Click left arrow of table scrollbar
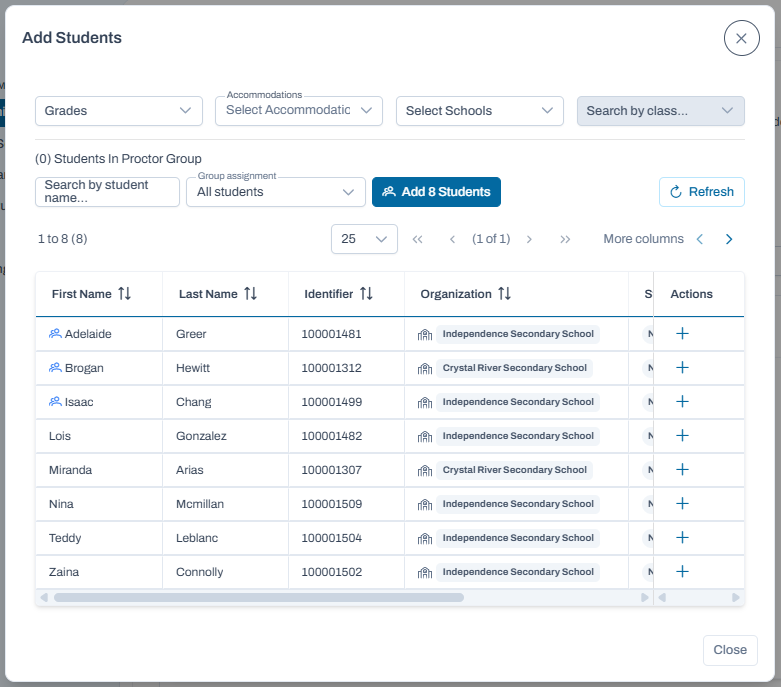This screenshot has width=781, height=687. tap(44, 597)
